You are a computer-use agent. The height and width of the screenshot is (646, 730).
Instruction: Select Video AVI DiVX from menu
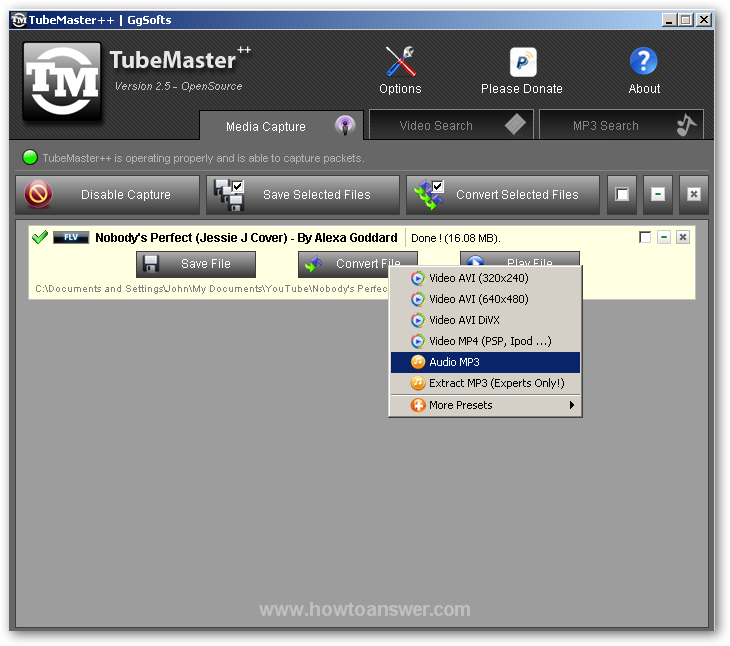(486, 320)
